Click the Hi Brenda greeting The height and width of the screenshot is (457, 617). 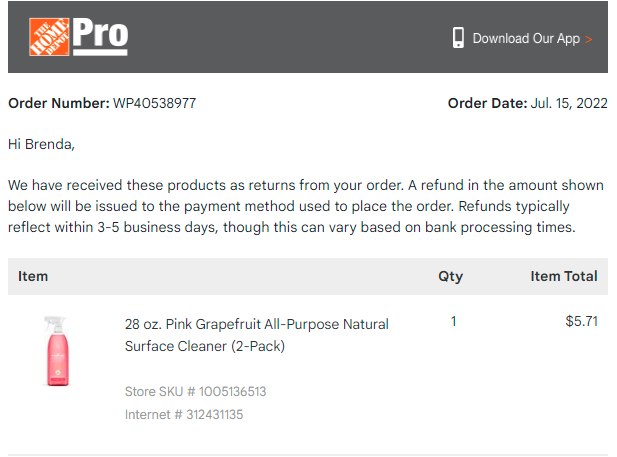coord(41,144)
